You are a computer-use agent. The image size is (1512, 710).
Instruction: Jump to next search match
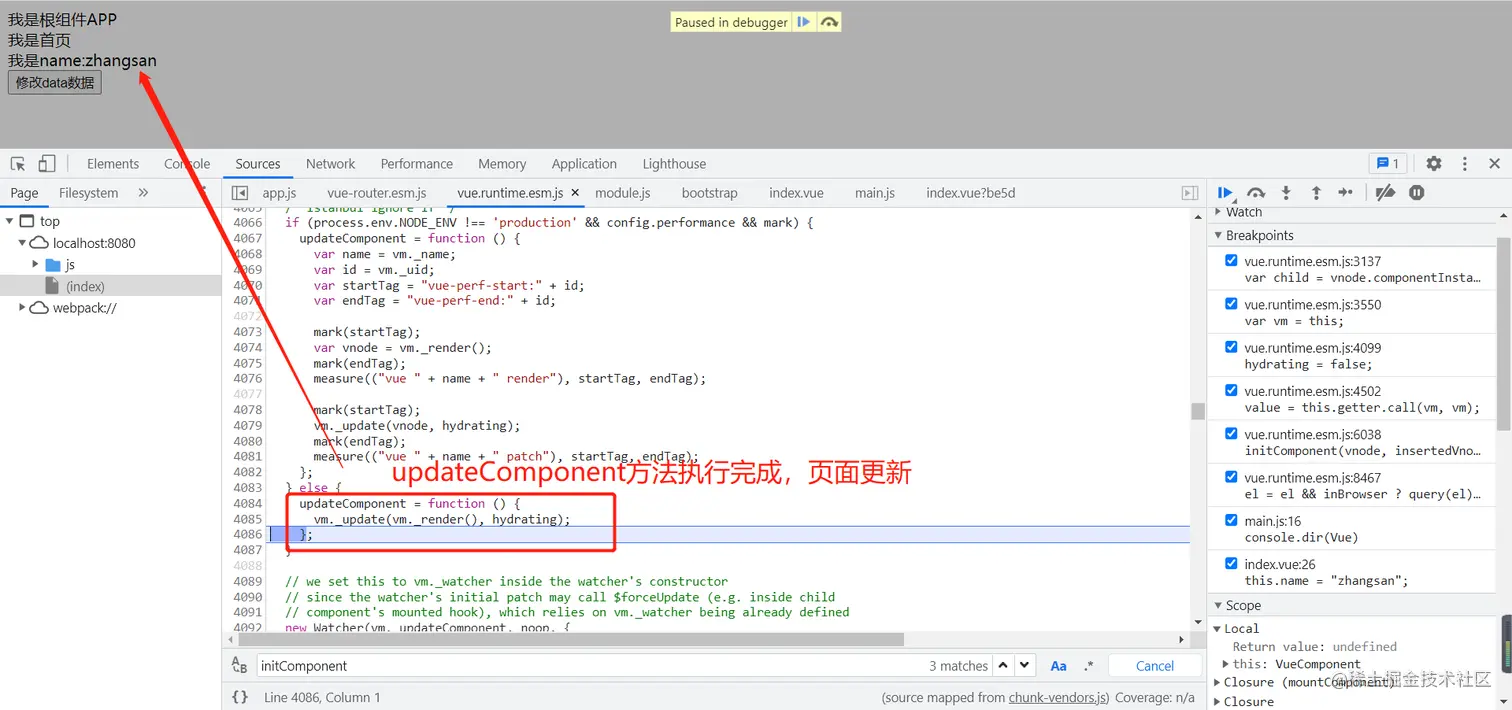coord(1025,665)
